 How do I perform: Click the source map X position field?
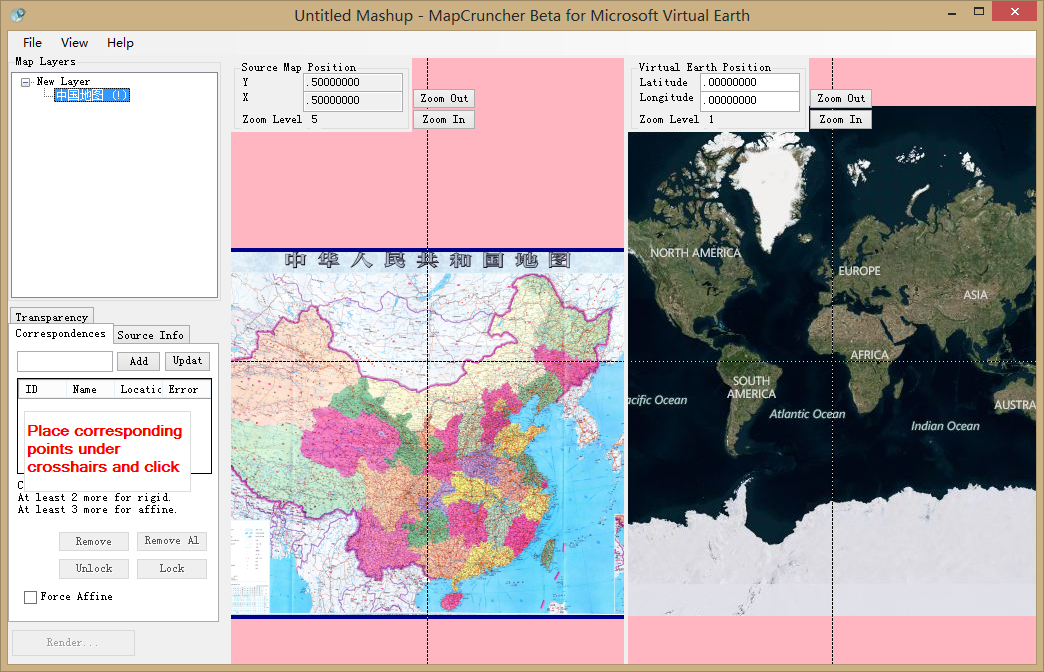click(353, 101)
